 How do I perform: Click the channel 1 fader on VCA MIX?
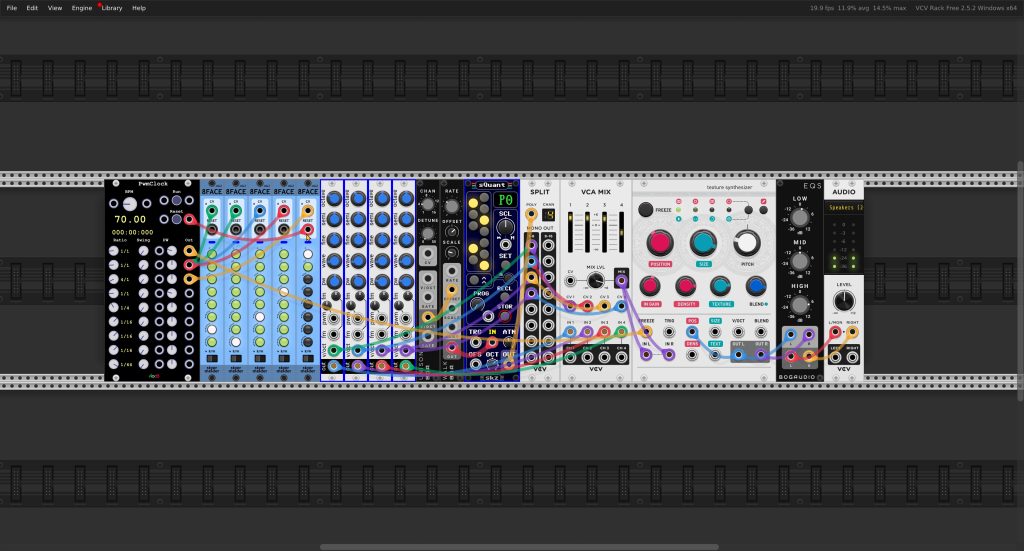pyautogui.click(x=570, y=232)
